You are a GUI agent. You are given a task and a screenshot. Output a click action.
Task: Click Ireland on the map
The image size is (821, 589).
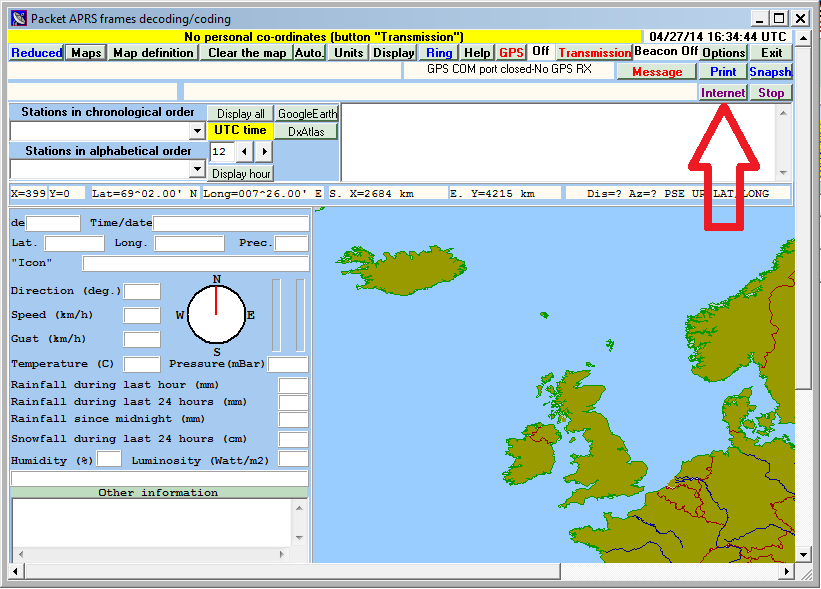(530, 454)
